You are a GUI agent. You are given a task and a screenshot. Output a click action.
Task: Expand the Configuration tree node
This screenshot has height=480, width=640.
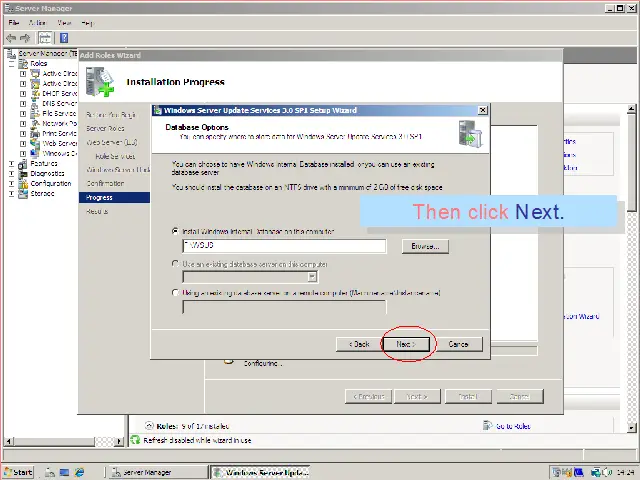point(11,184)
